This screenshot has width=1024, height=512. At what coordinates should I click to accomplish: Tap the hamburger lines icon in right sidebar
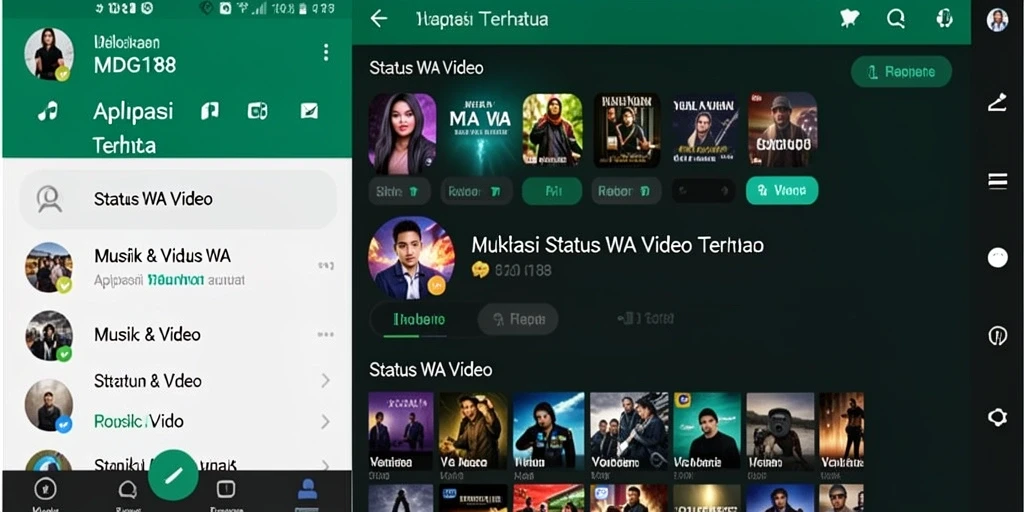click(x=997, y=181)
